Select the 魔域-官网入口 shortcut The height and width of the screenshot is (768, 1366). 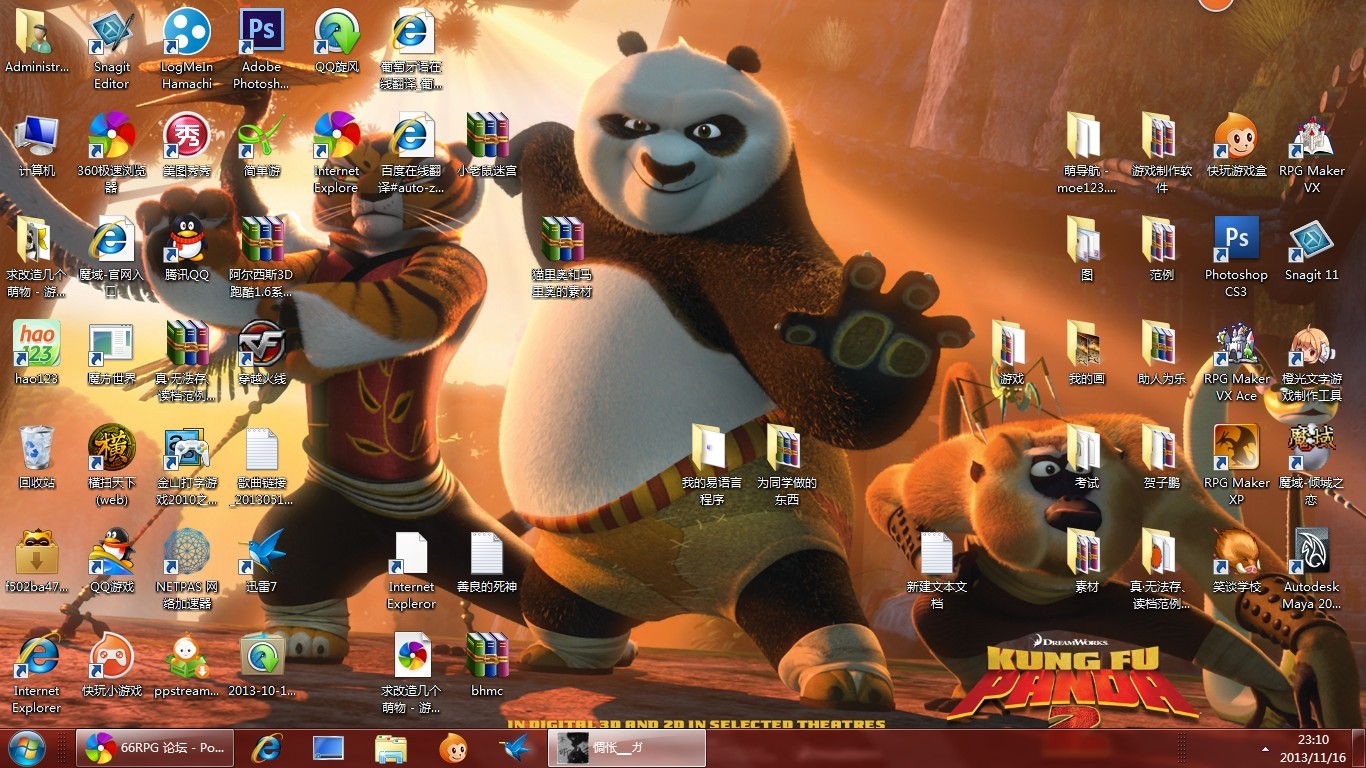(112, 258)
